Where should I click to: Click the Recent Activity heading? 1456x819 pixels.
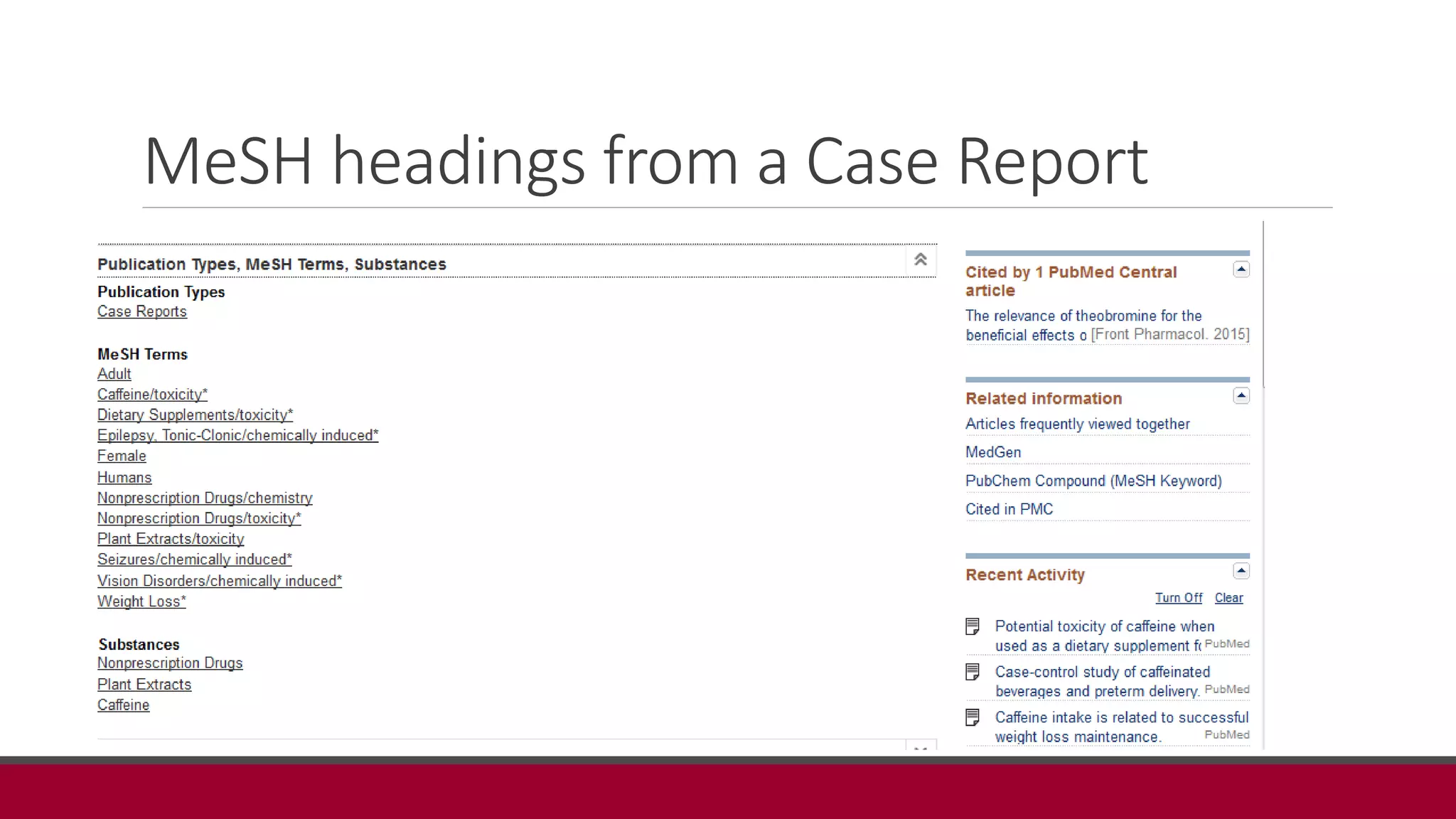(1025, 575)
